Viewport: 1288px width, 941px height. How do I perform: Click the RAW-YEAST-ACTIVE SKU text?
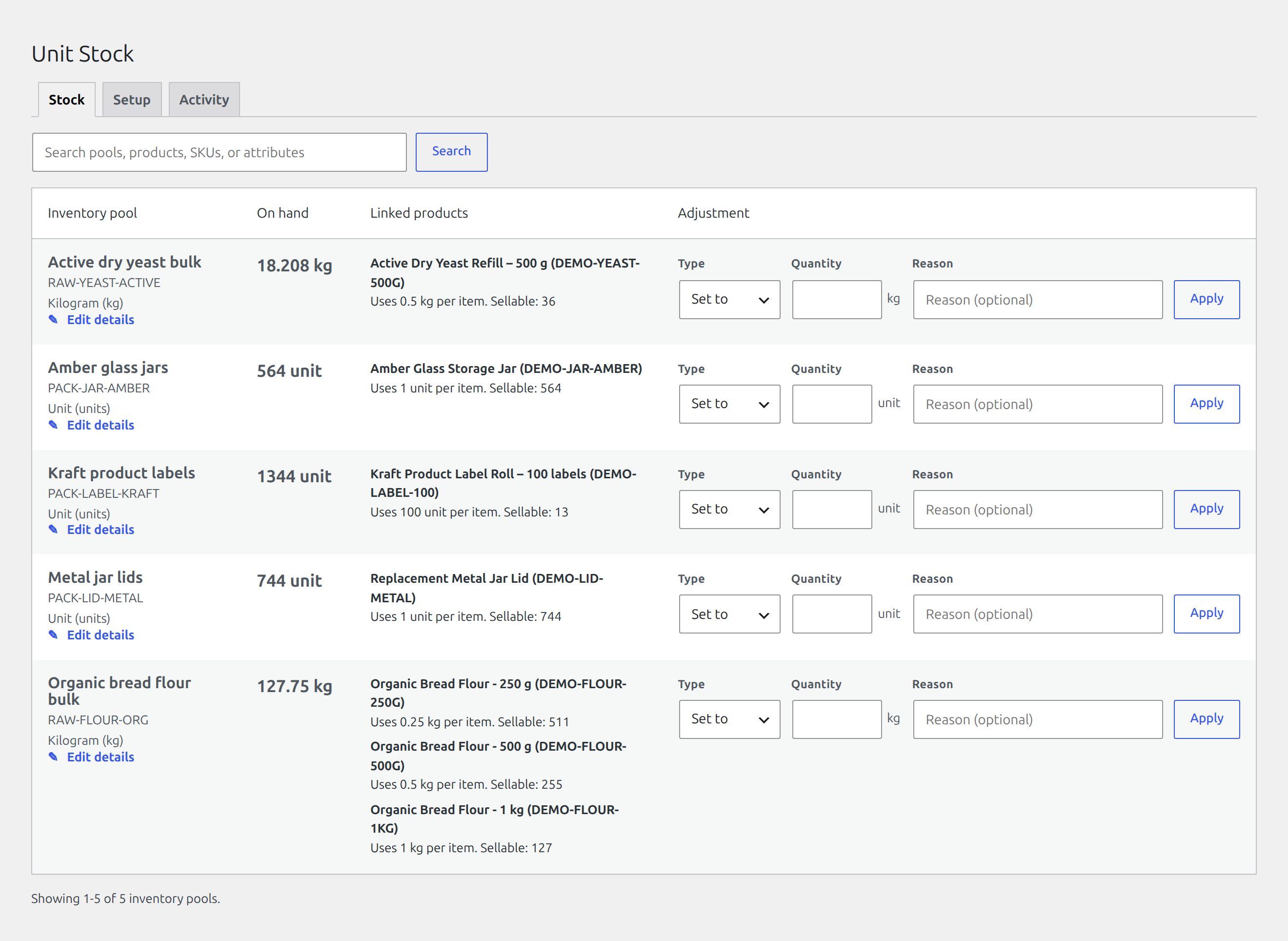point(104,283)
